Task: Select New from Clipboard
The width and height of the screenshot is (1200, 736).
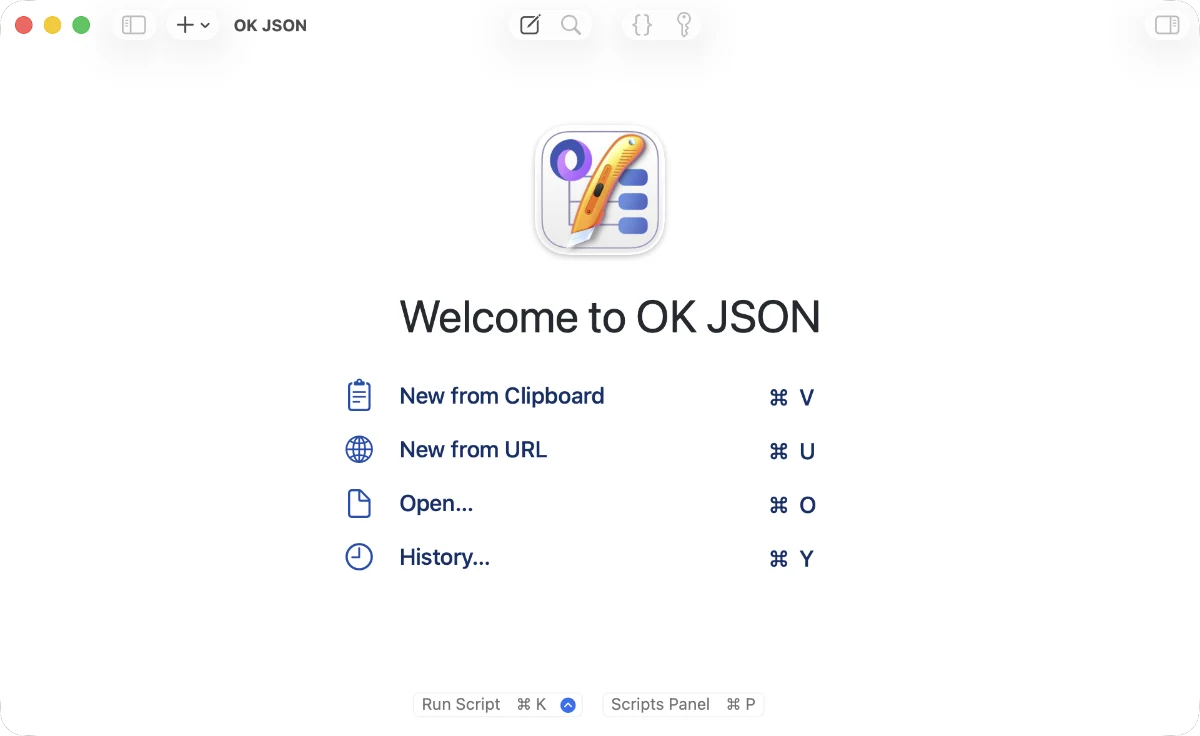Action: (x=502, y=396)
